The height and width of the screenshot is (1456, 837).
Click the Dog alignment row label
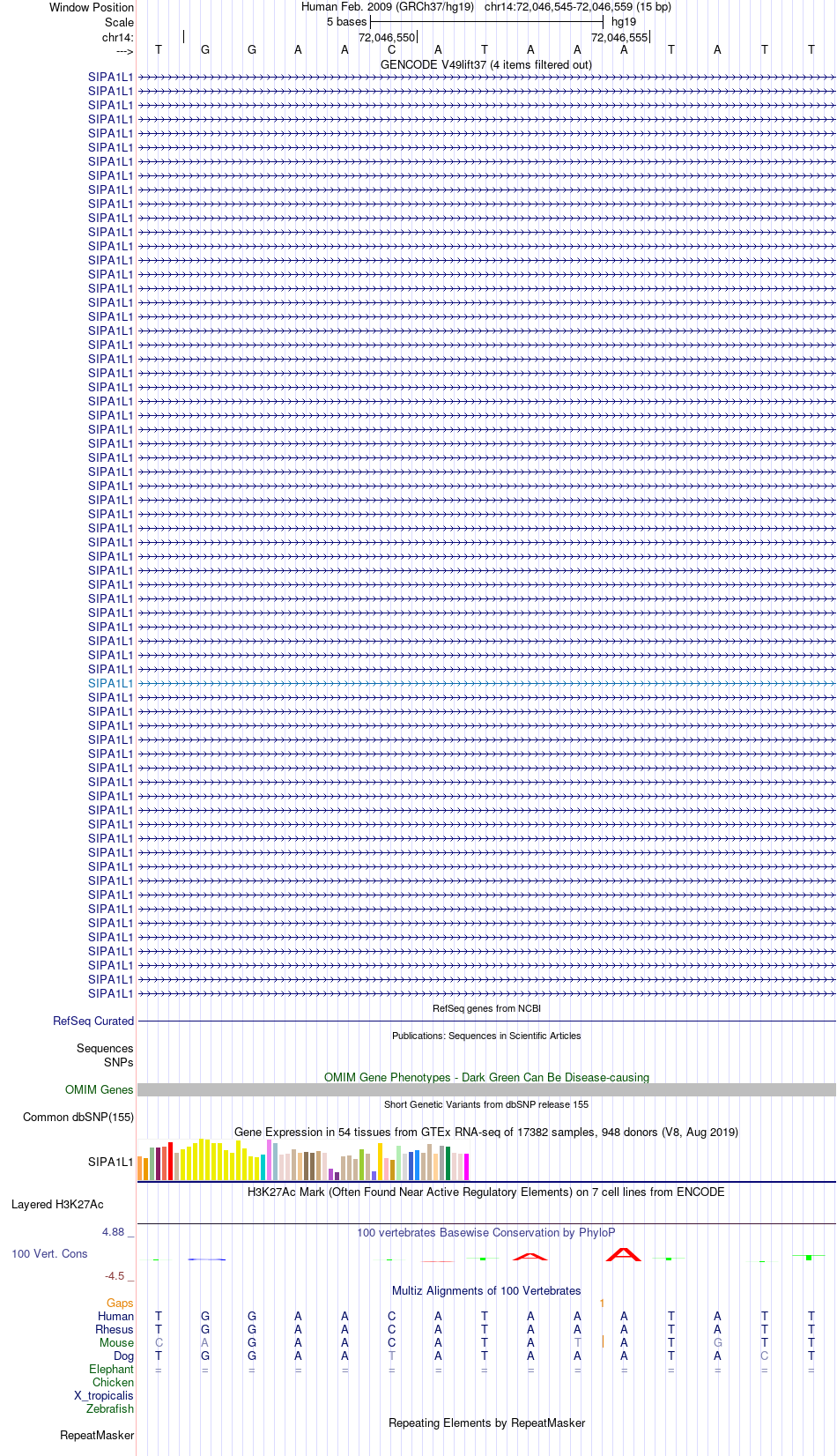tap(123, 1356)
